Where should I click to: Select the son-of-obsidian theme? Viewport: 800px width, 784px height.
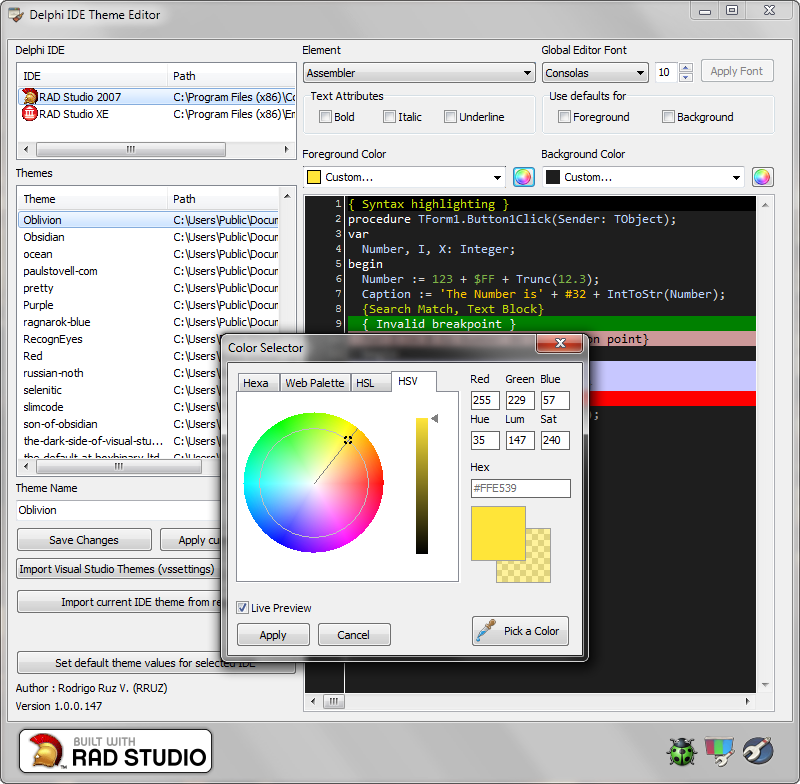[120, 424]
